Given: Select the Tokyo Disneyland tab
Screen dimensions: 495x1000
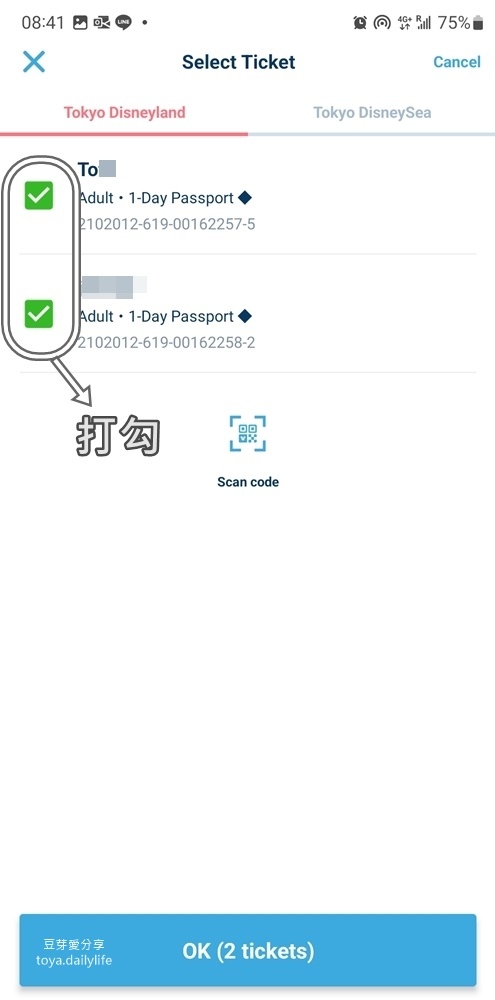Looking at the screenshot, I should click(124, 113).
